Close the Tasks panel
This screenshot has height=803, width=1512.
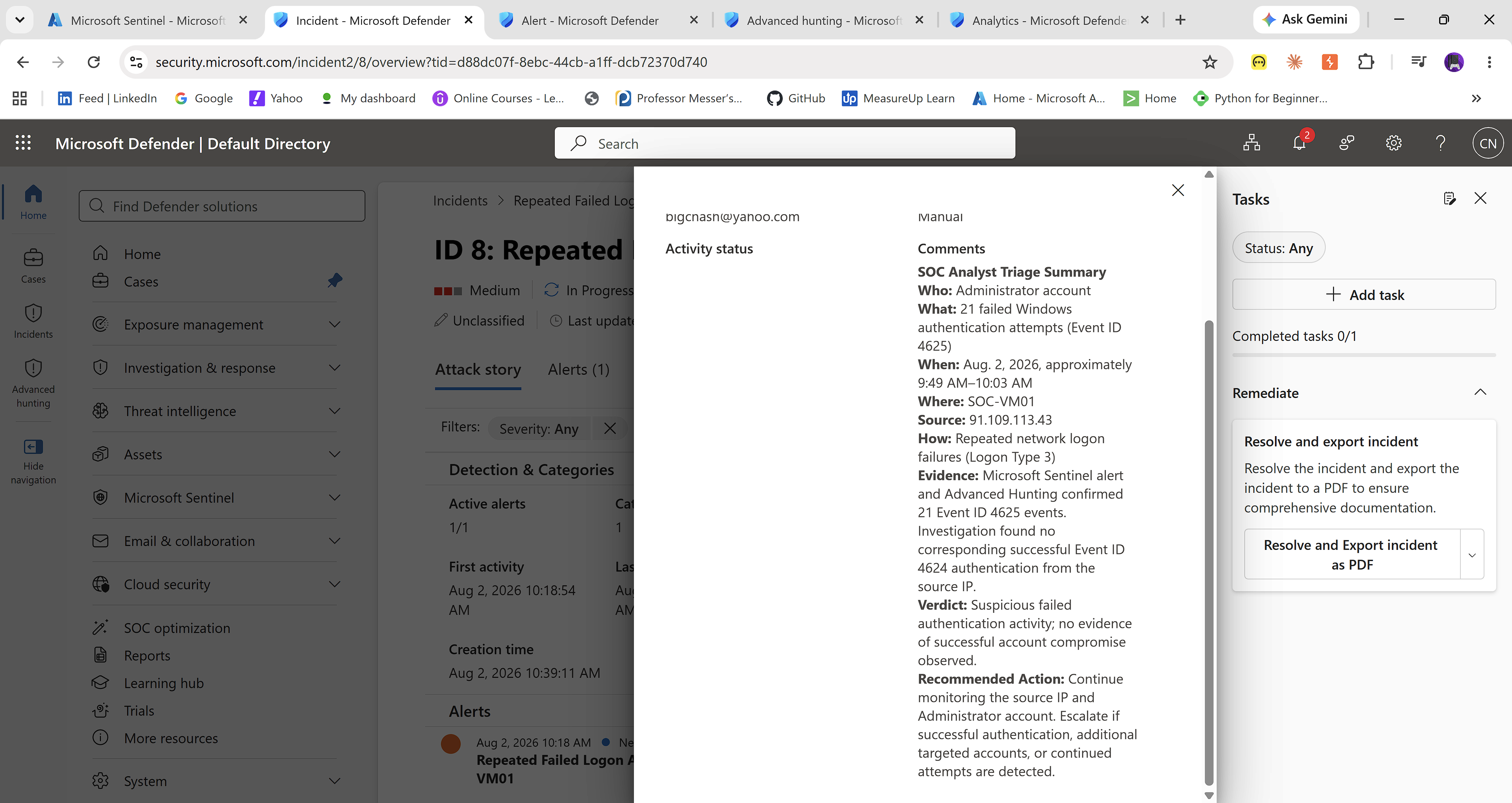tap(1480, 198)
